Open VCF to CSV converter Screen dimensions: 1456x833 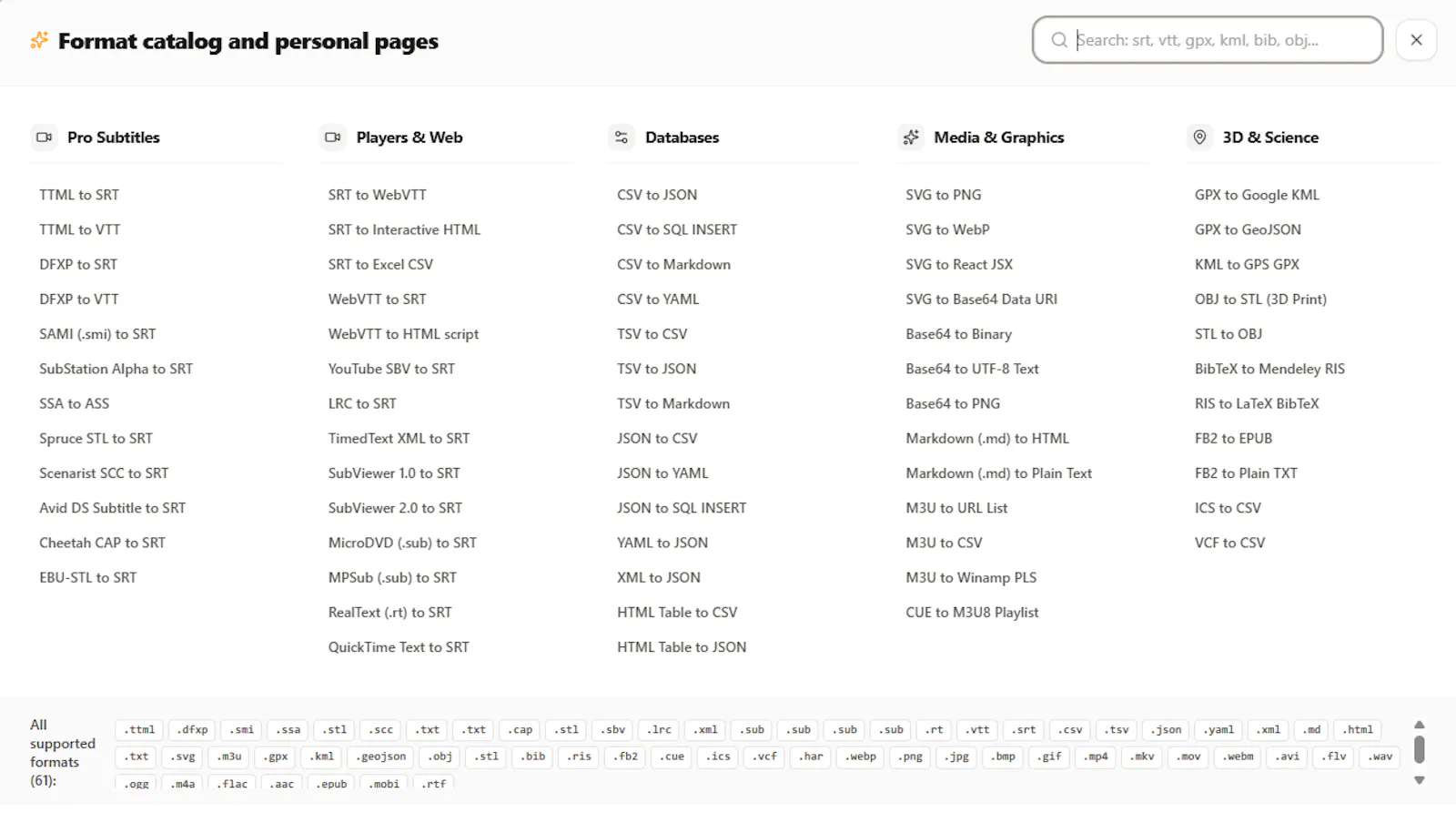click(x=1229, y=543)
